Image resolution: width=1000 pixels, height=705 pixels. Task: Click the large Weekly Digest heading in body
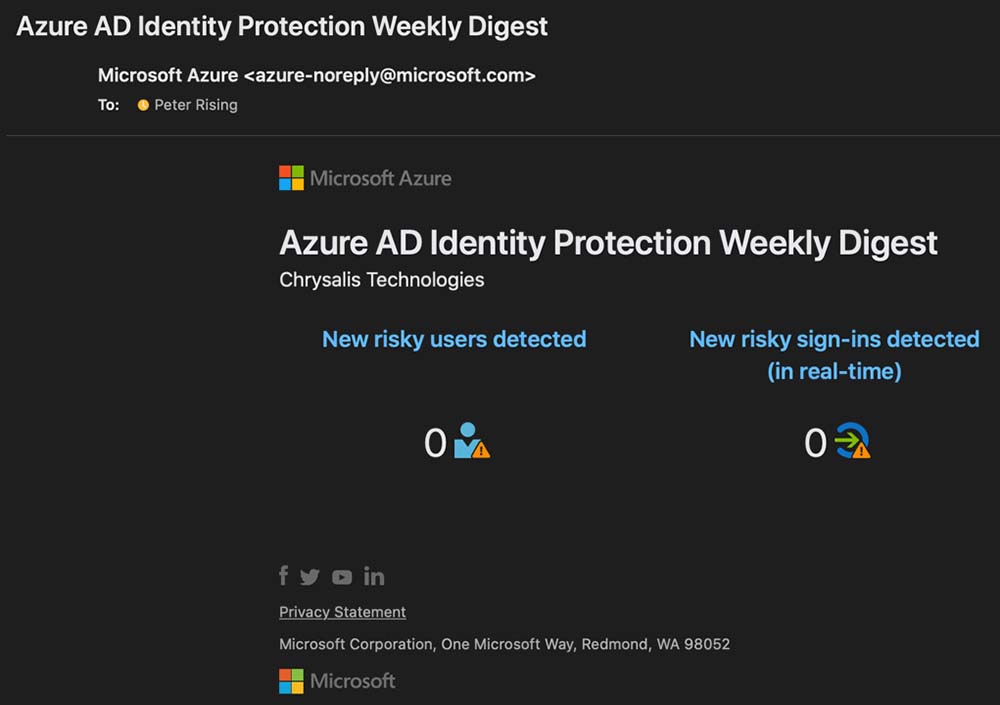(x=608, y=243)
